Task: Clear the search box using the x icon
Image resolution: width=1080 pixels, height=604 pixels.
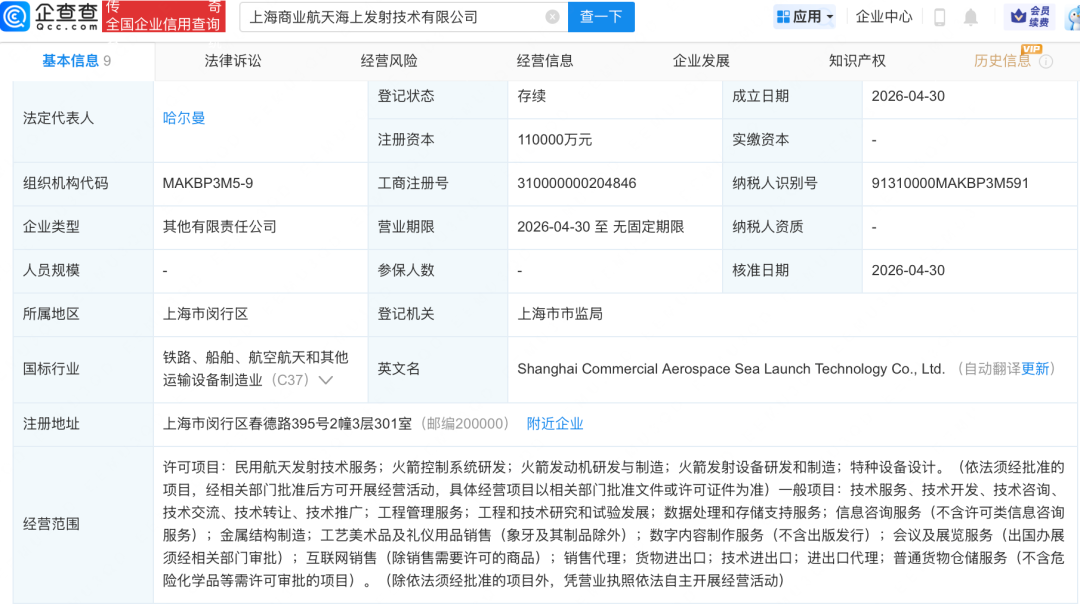Action: pos(551,16)
